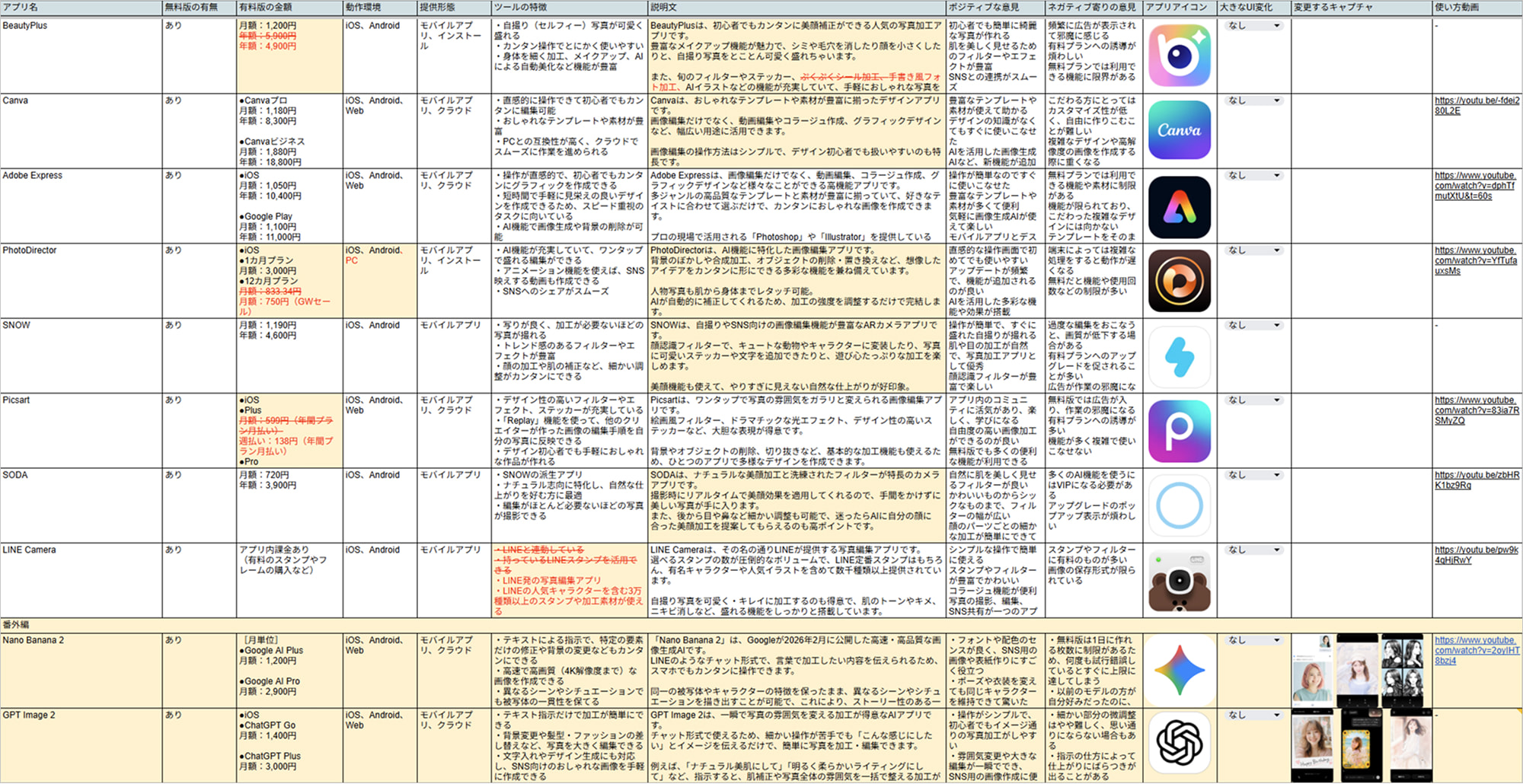Screen dimensions: 1523x784
Task: Open the UI change dropdown for PhotoDirector
Action: 1253,250
